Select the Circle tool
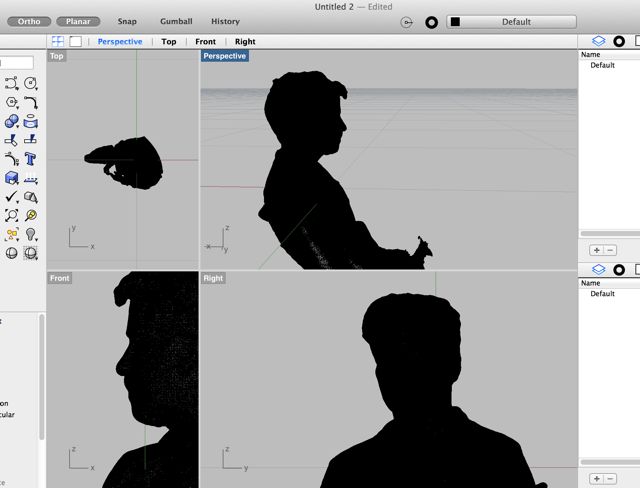Screen dimensions: 640x488 tap(31, 83)
